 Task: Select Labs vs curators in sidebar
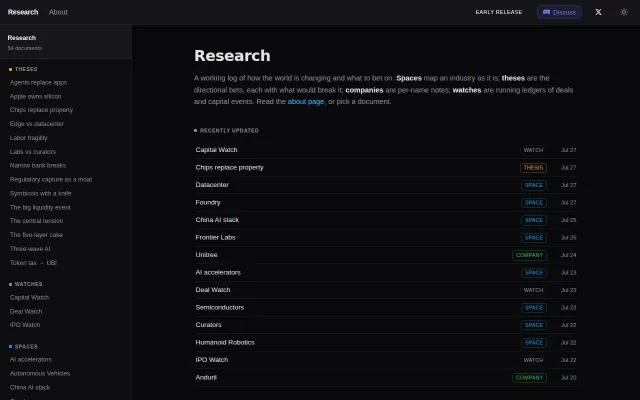33,151
